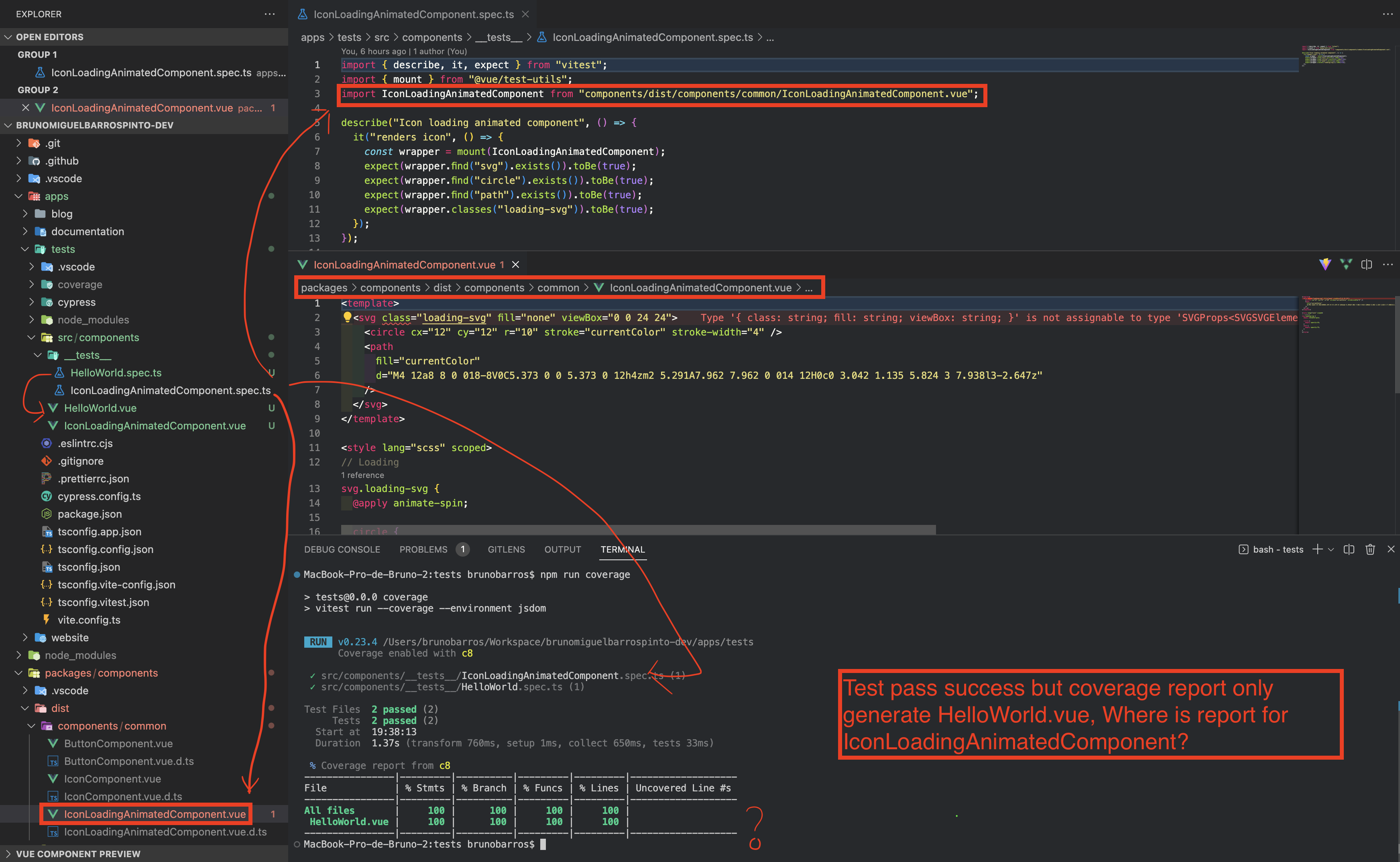Select the bash - tests terminal entry
Screen dimensions: 1400x862
coord(1277,549)
